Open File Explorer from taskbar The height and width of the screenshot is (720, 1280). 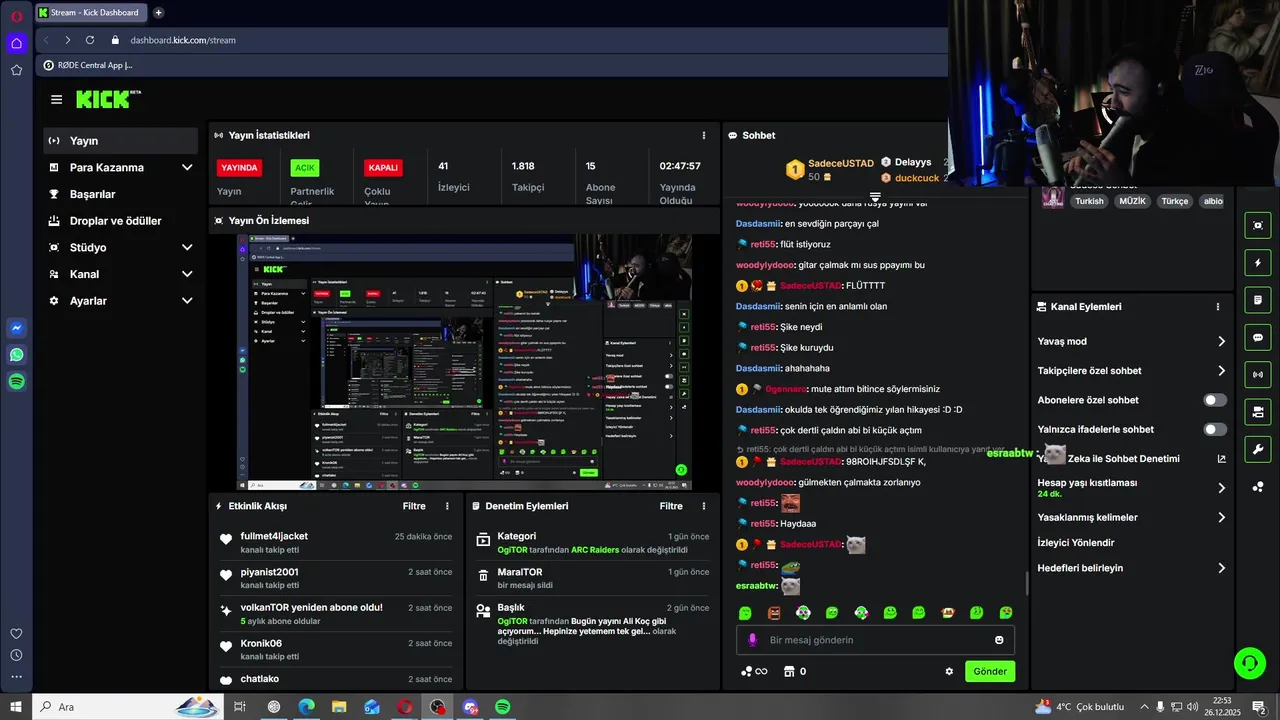pyautogui.click(x=339, y=707)
